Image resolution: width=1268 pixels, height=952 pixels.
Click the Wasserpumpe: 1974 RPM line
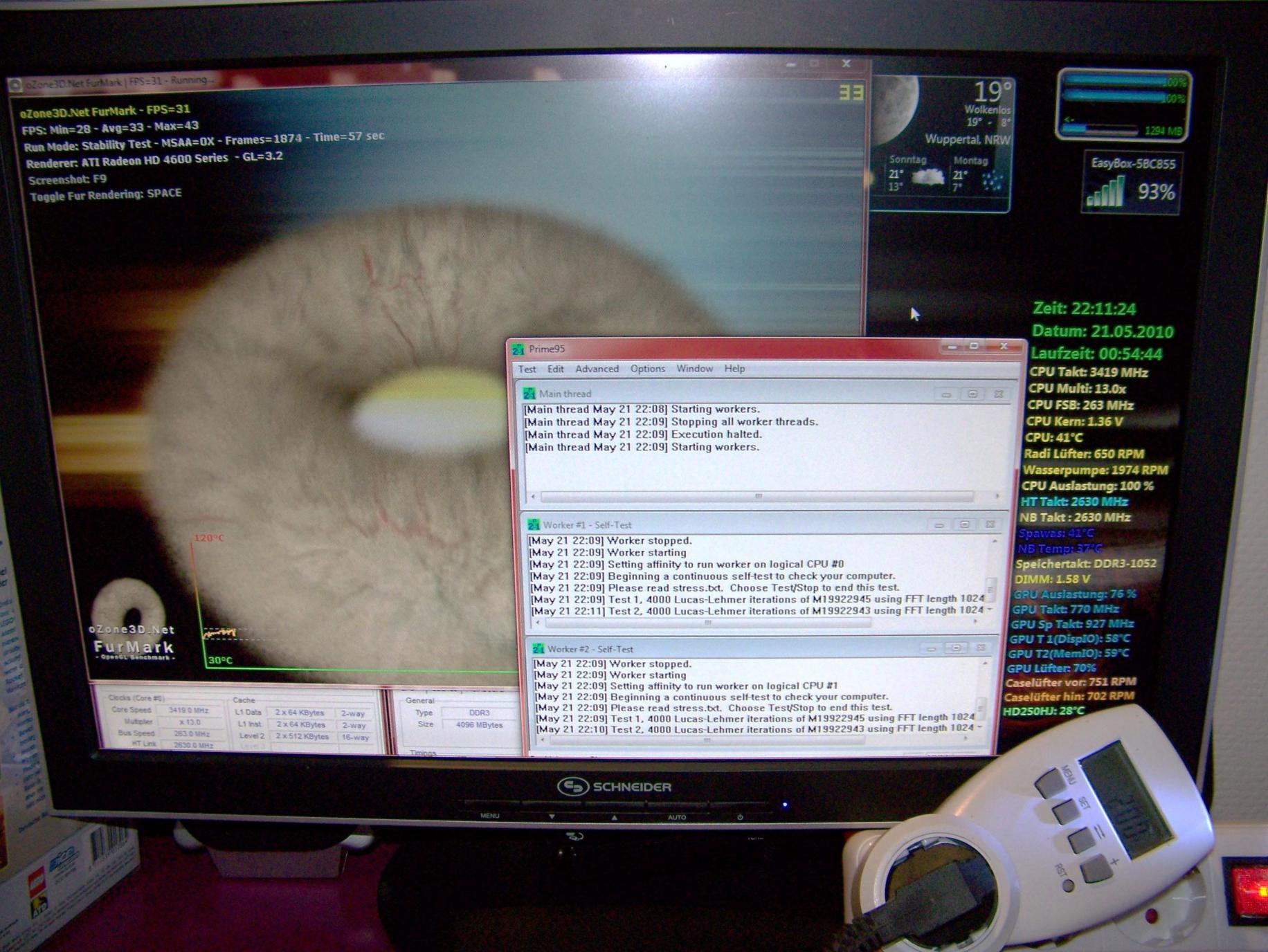(1095, 470)
